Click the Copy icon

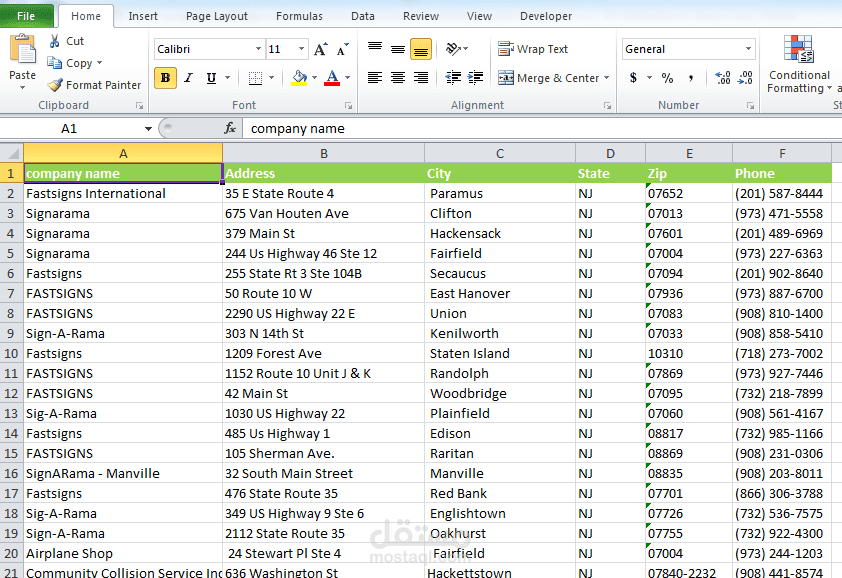point(54,63)
